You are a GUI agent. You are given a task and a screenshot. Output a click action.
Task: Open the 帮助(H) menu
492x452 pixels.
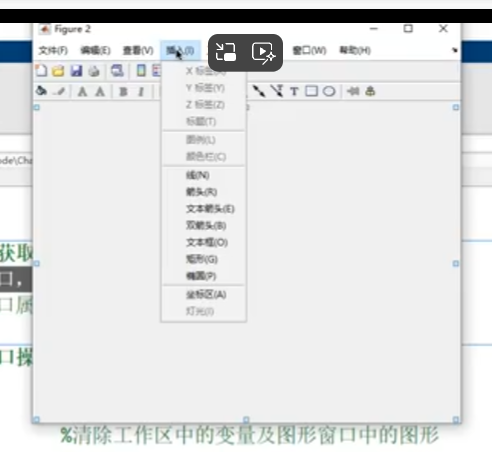(x=355, y=50)
